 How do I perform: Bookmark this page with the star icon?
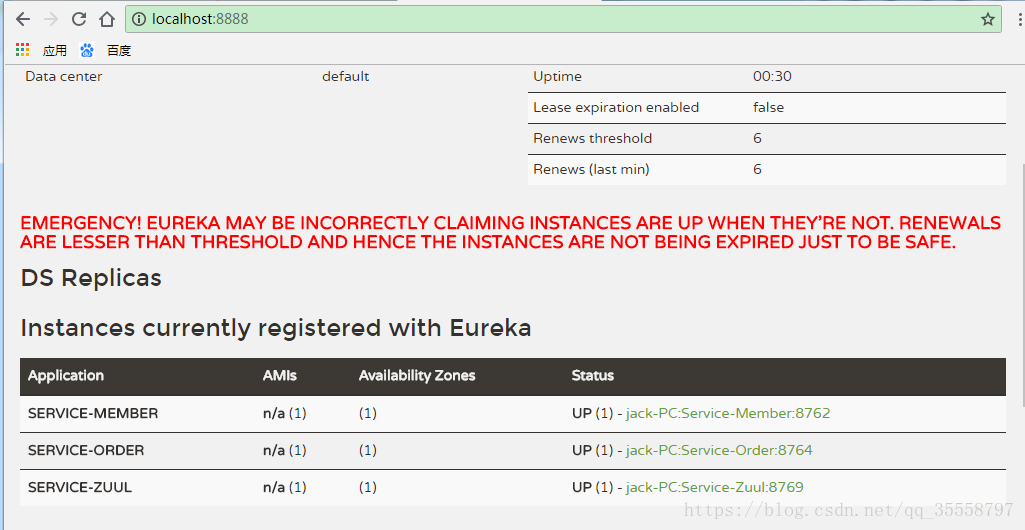tap(987, 19)
